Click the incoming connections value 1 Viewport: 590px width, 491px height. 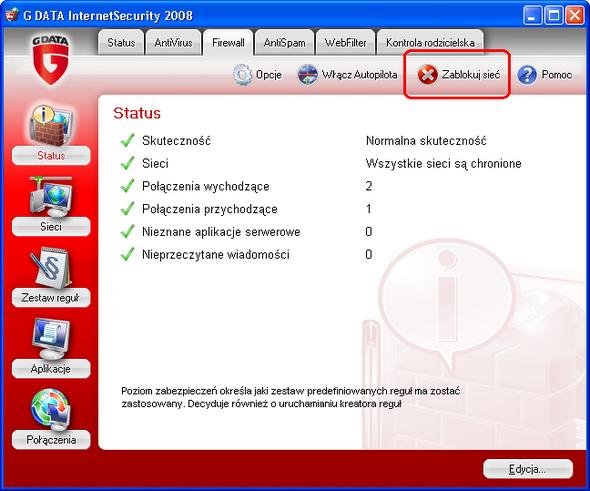[369, 209]
